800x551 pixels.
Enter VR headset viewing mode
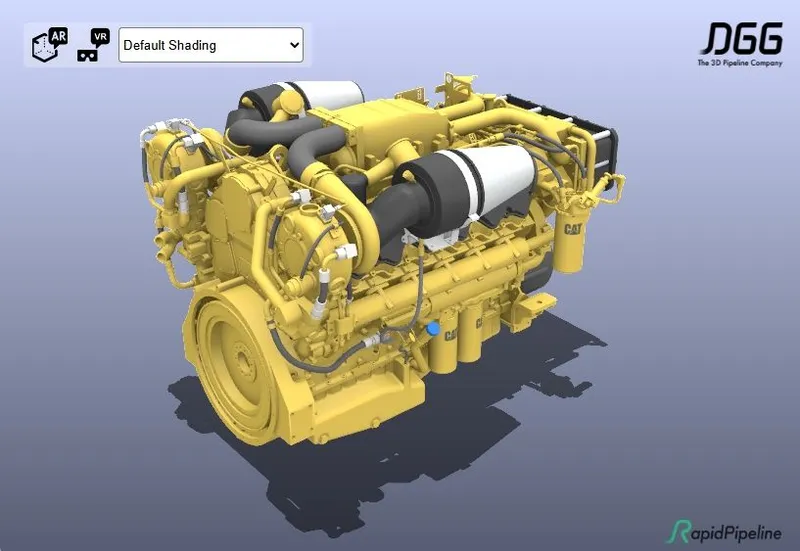92,45
